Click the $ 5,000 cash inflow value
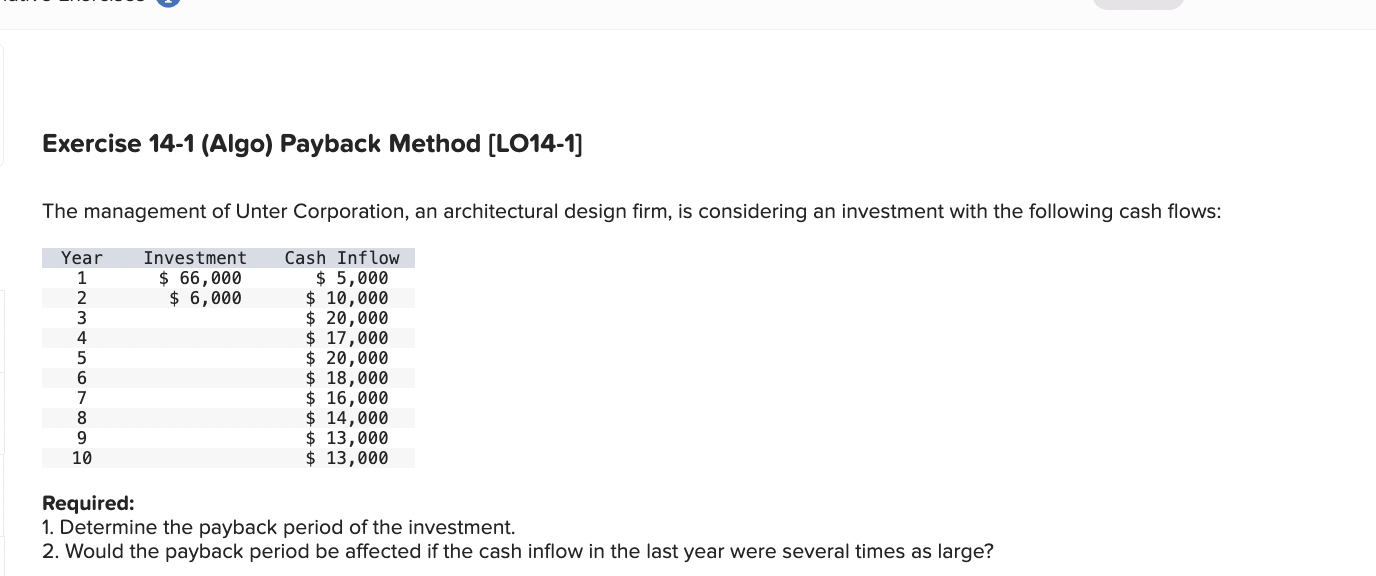Screen dimensions: 1376x576 tap(352, 278)
